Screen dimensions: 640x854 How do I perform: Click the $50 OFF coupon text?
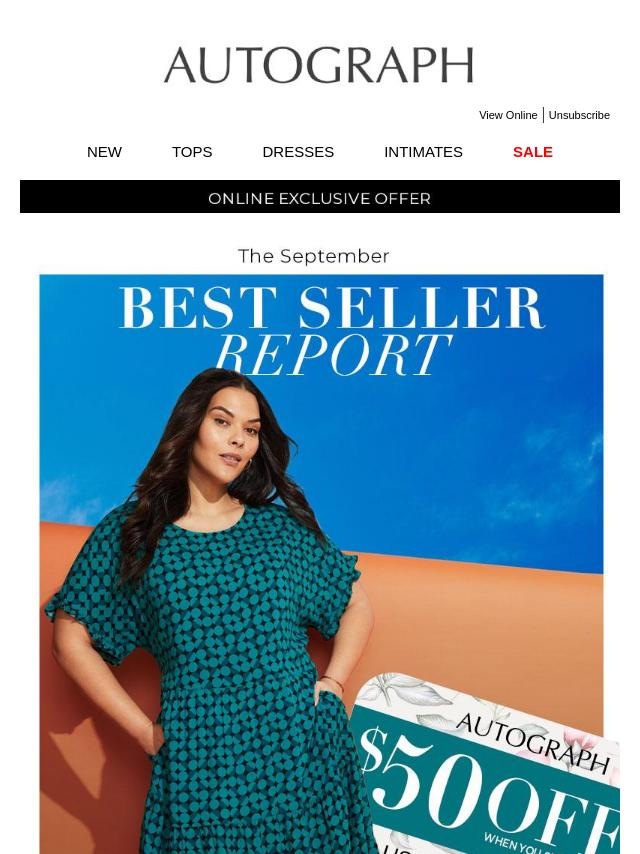(x=485, y=790)
